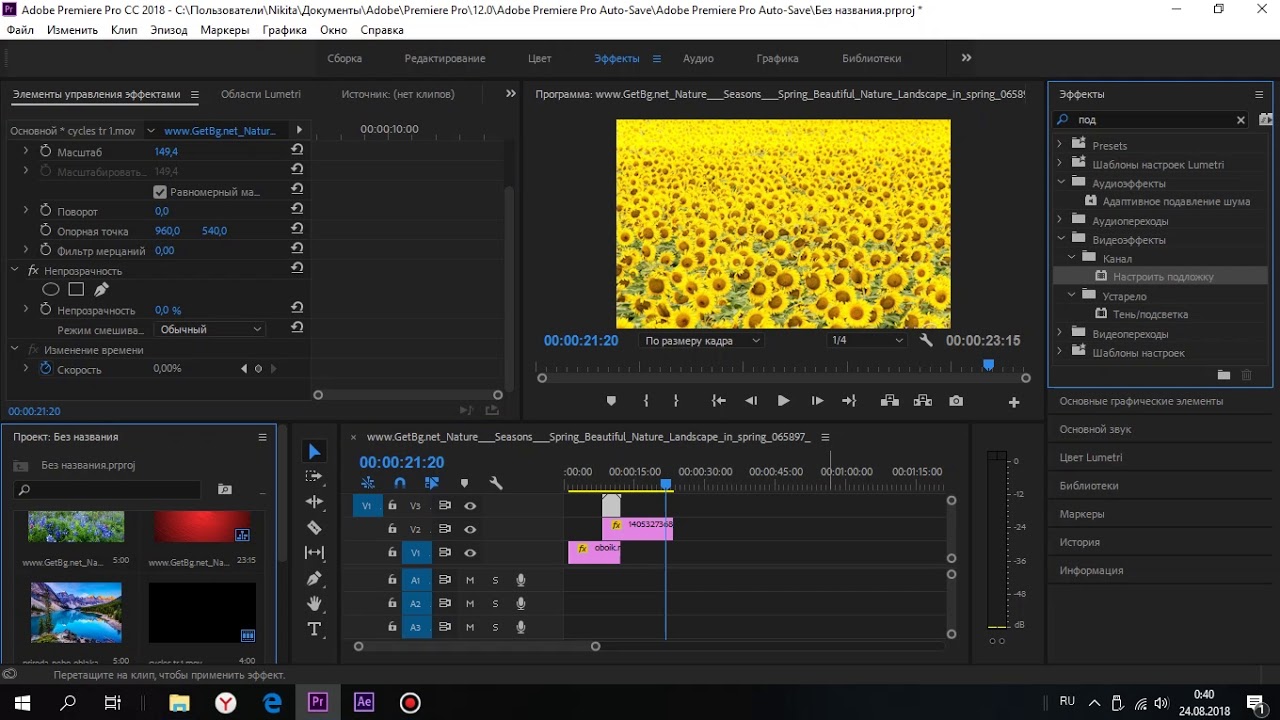Select the Type tool

click(314, 629)
